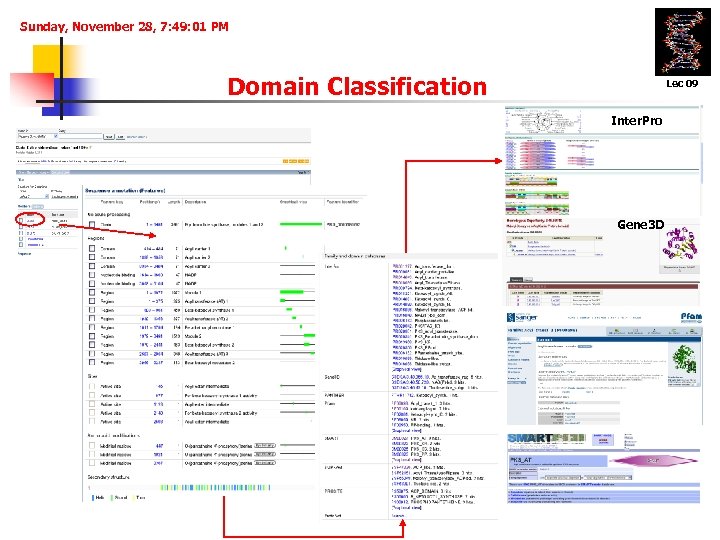Open the dropdown under the cluster section in left sidebar

tap(33, 197)
